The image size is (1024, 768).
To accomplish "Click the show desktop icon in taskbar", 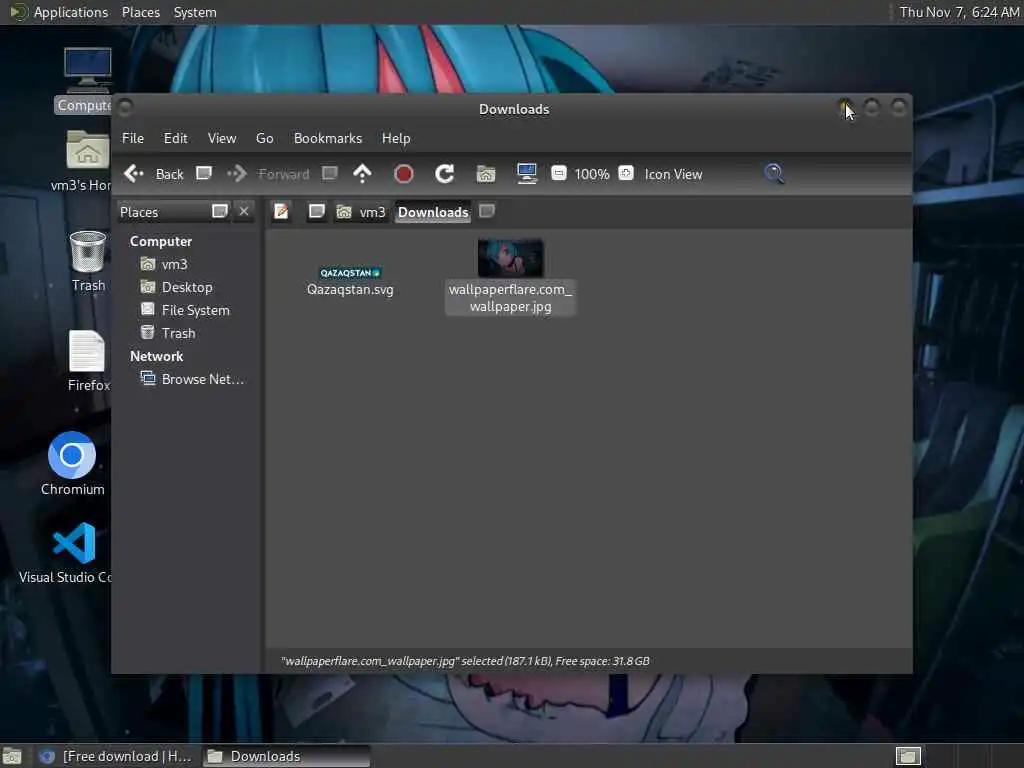I will coord(12,756).
